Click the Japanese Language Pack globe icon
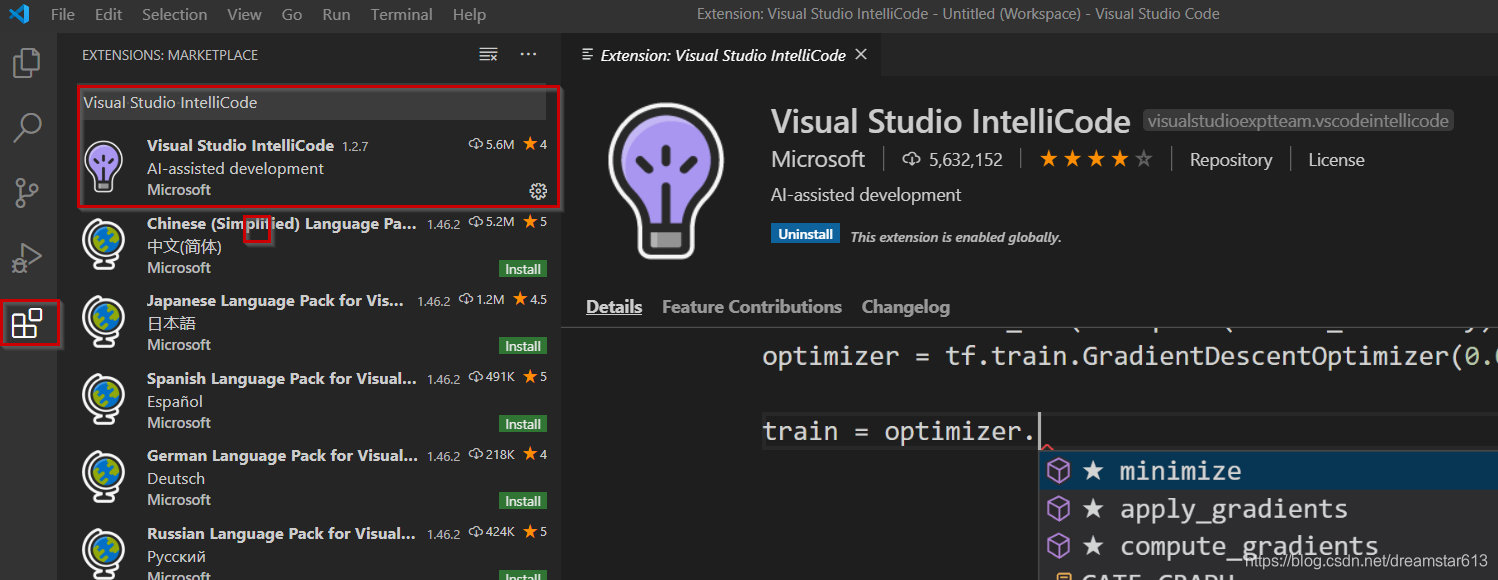The image size is (1498, 580). pos(104,320)
